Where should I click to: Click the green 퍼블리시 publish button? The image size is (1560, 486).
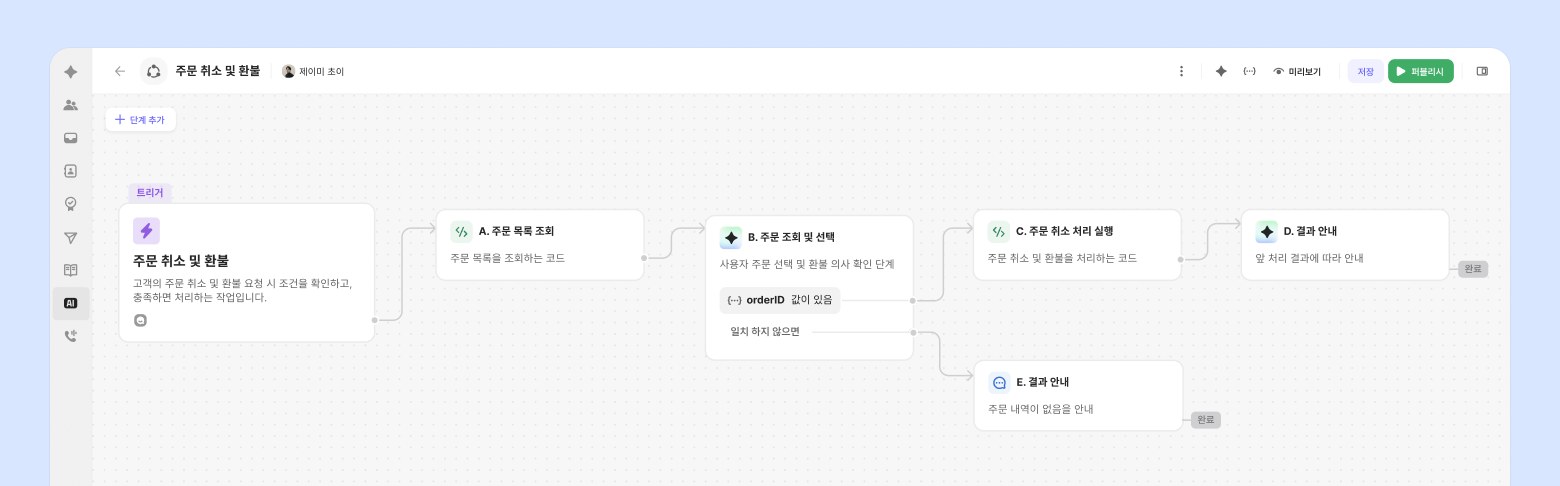click(1420, 71)
